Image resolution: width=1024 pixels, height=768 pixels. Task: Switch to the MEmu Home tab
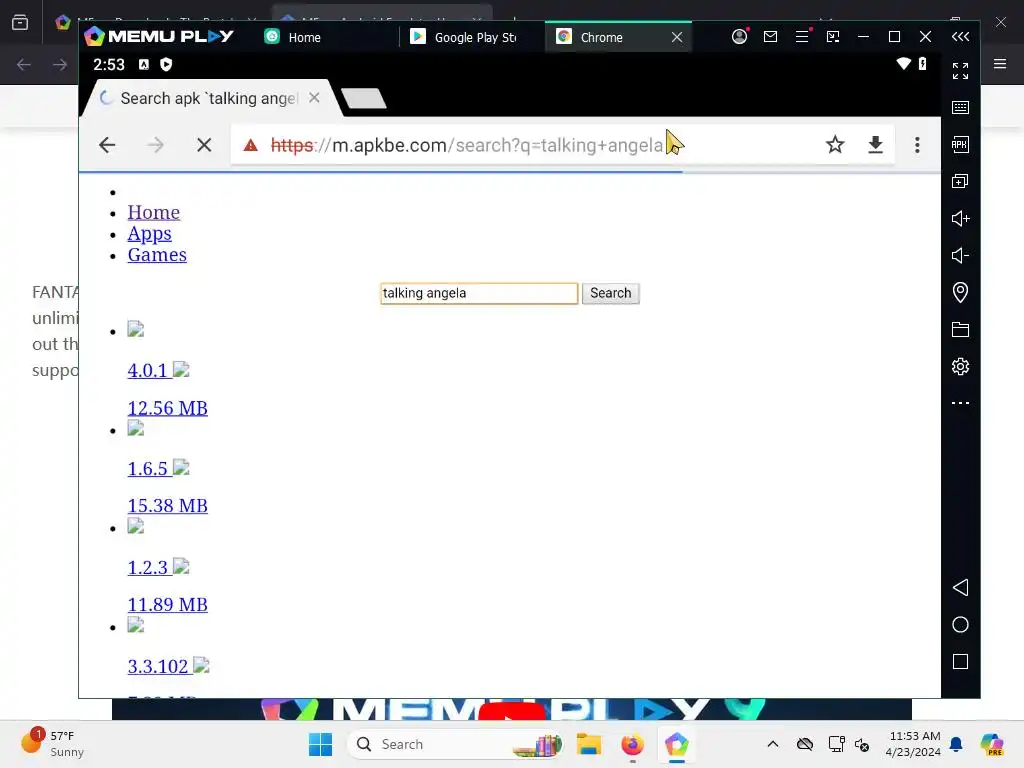click(293, 37)
